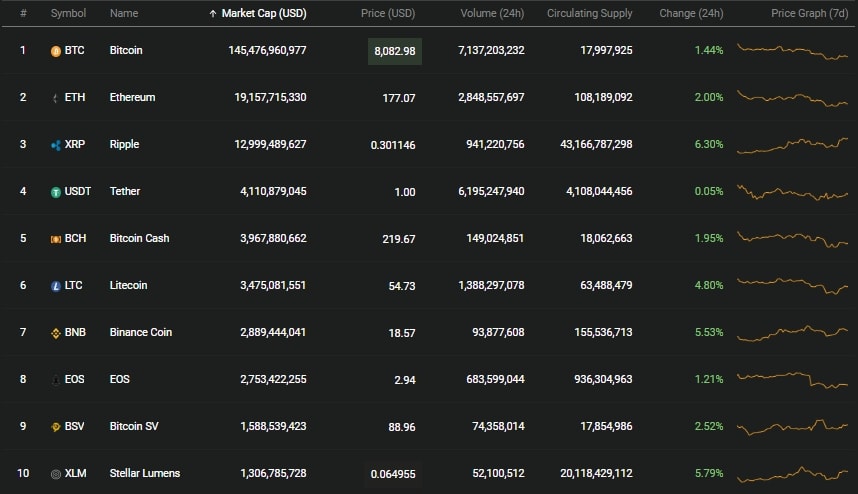Click the Bitcoin BTC coin icon

pos(56,51)
